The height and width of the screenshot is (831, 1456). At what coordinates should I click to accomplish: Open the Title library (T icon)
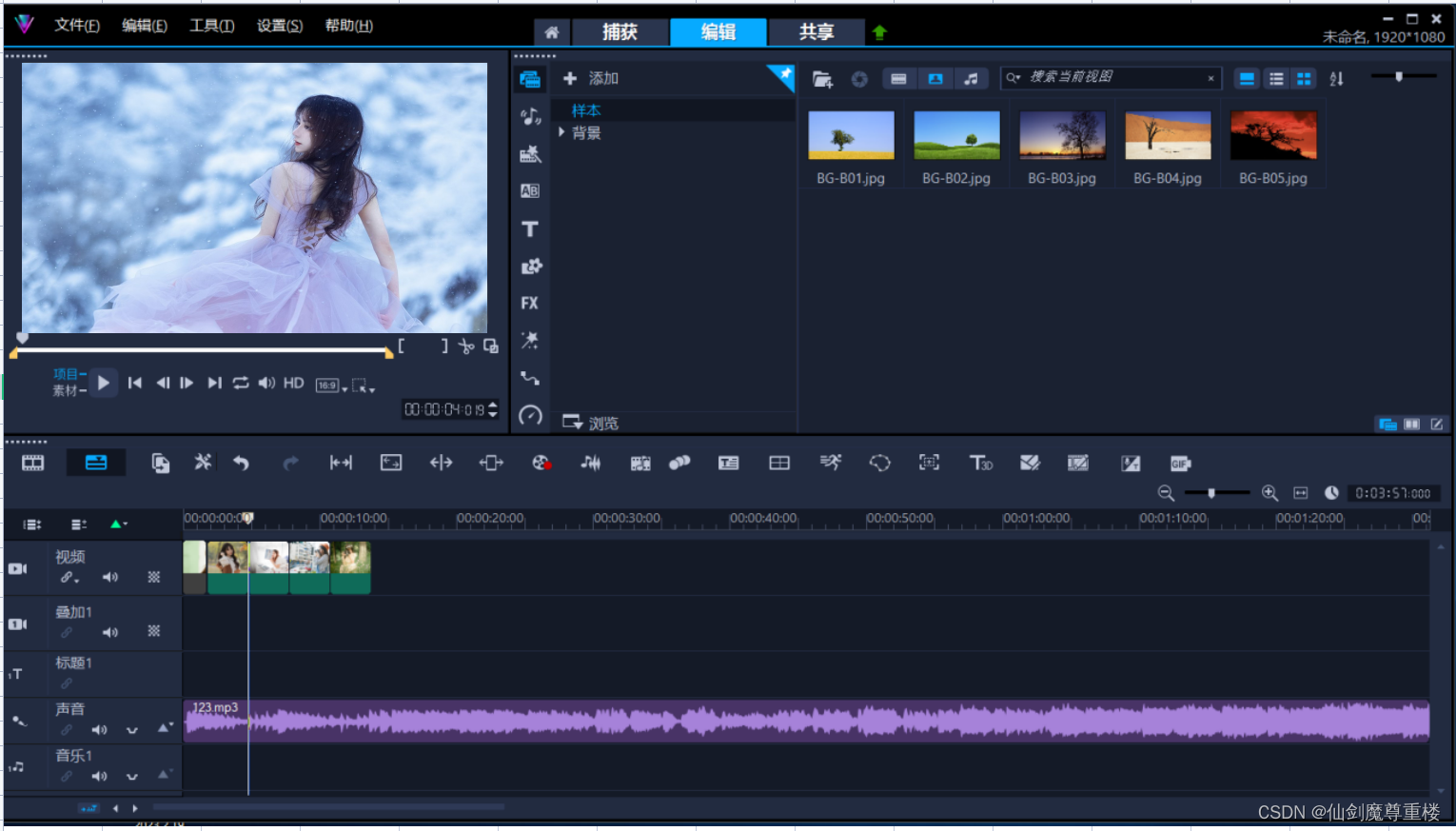pos(530,228)
